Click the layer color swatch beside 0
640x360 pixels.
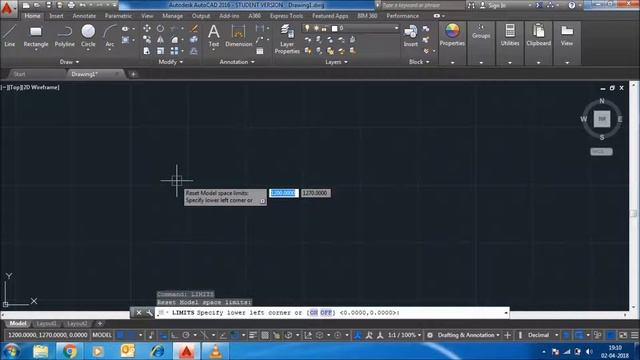[x=335, y=28]
